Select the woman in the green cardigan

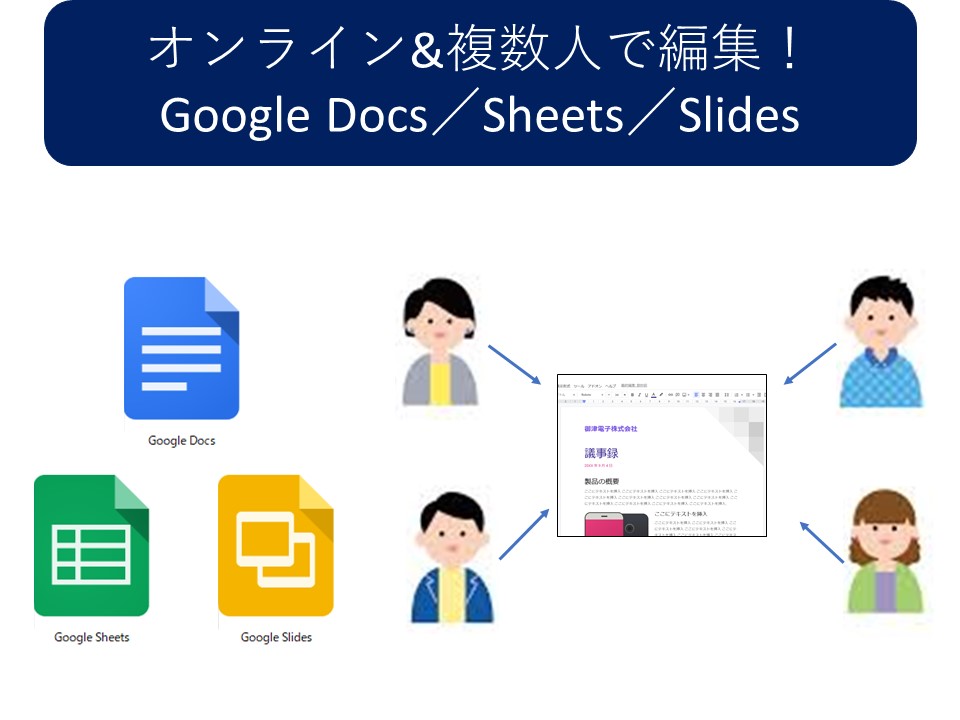click(885, 551)
